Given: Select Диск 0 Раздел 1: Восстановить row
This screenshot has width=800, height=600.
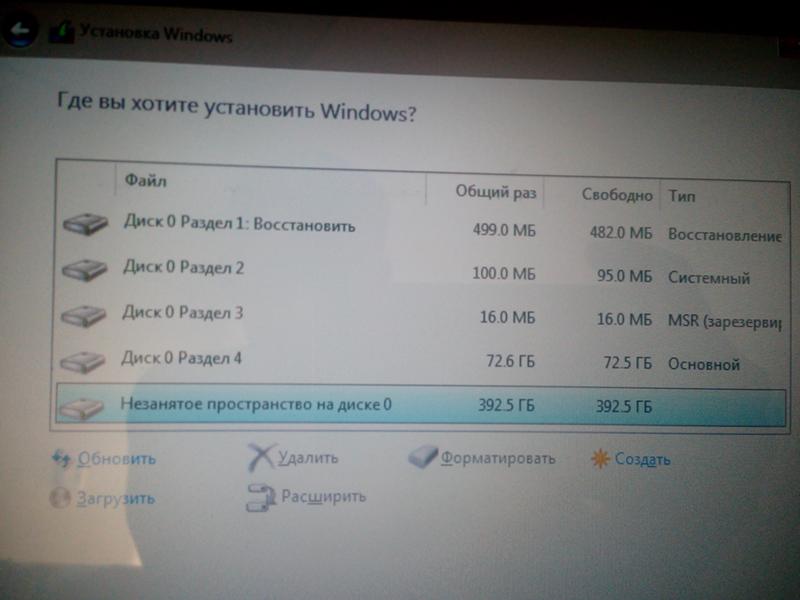Looking at the screenshot, I should pyautogui.click(x=421, y=229).
